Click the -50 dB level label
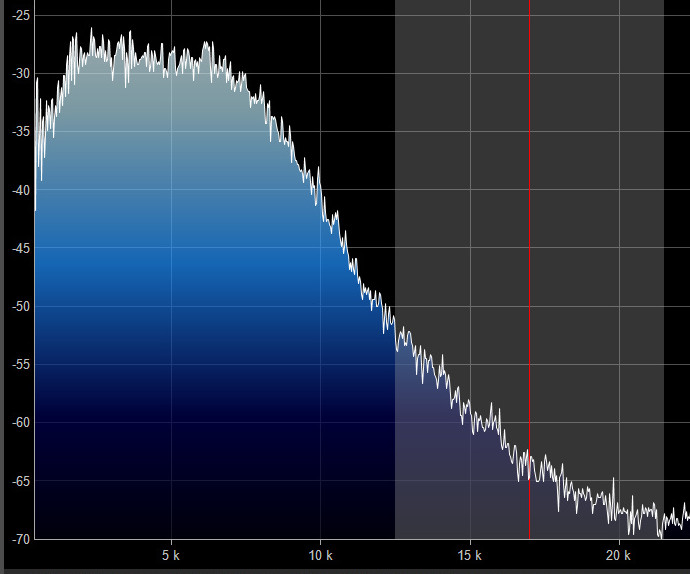 (21, 306)
